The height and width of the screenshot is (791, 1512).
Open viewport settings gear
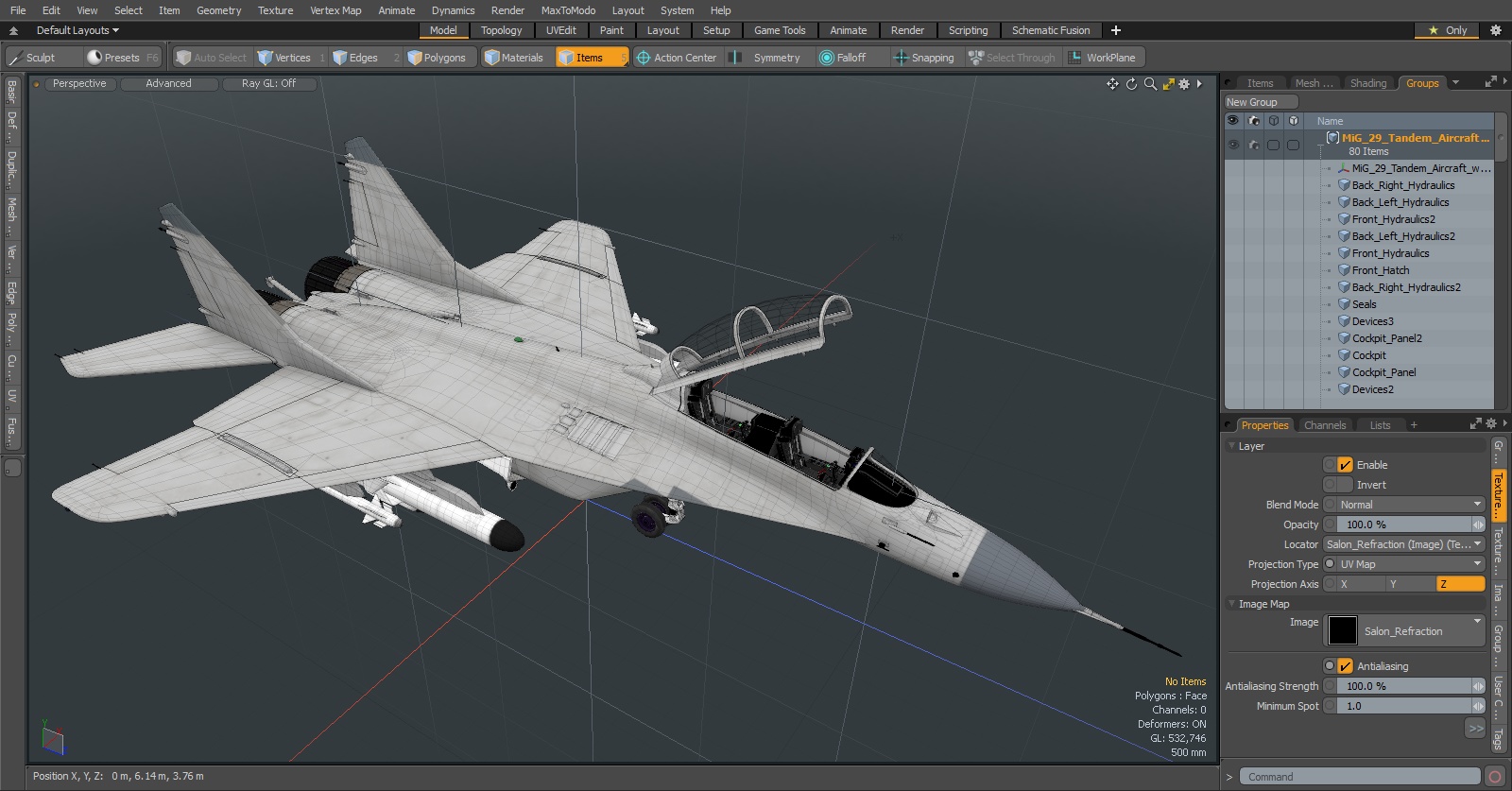click(1184, 84)
